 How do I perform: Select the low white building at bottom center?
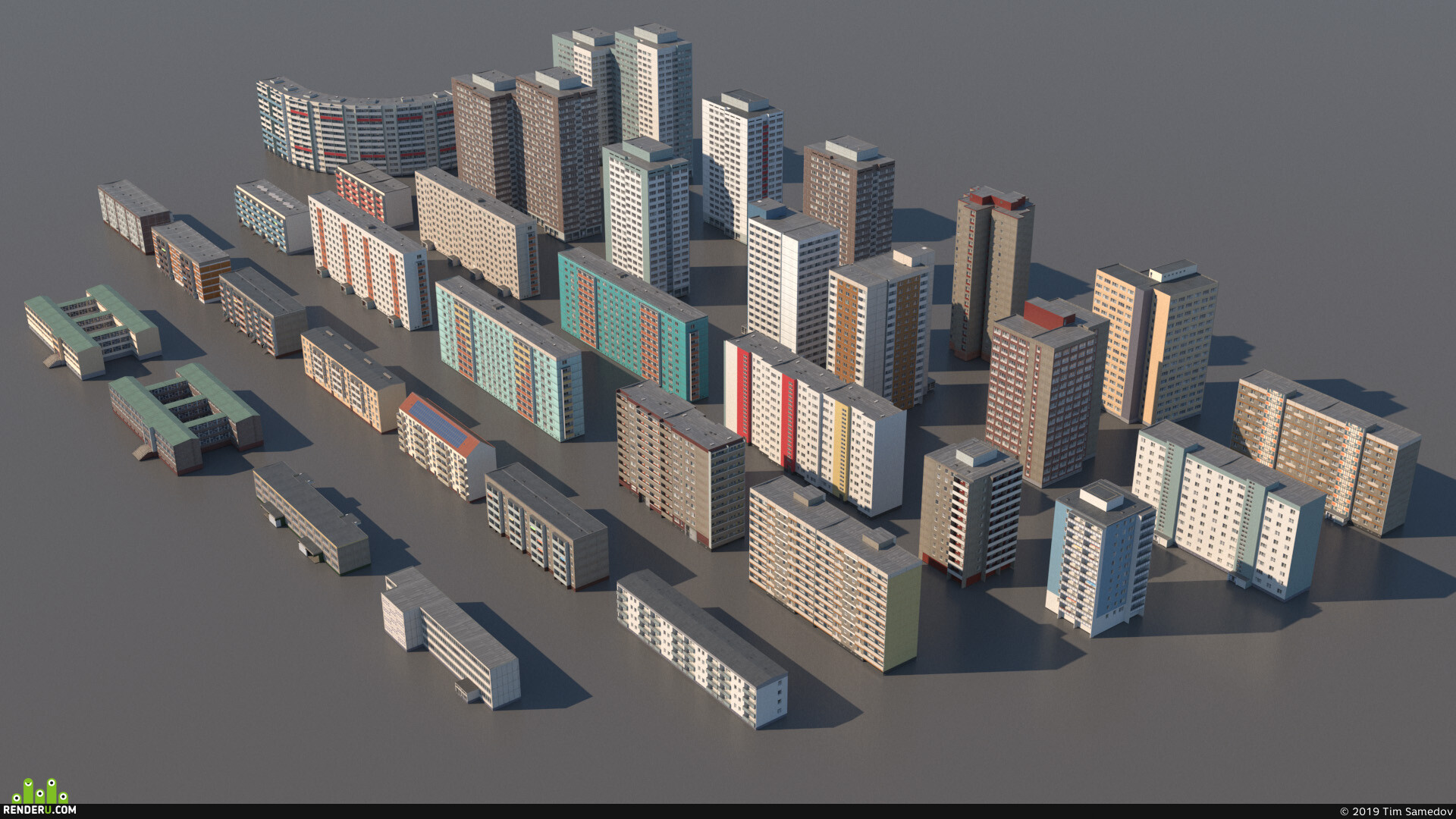(701, 648)
